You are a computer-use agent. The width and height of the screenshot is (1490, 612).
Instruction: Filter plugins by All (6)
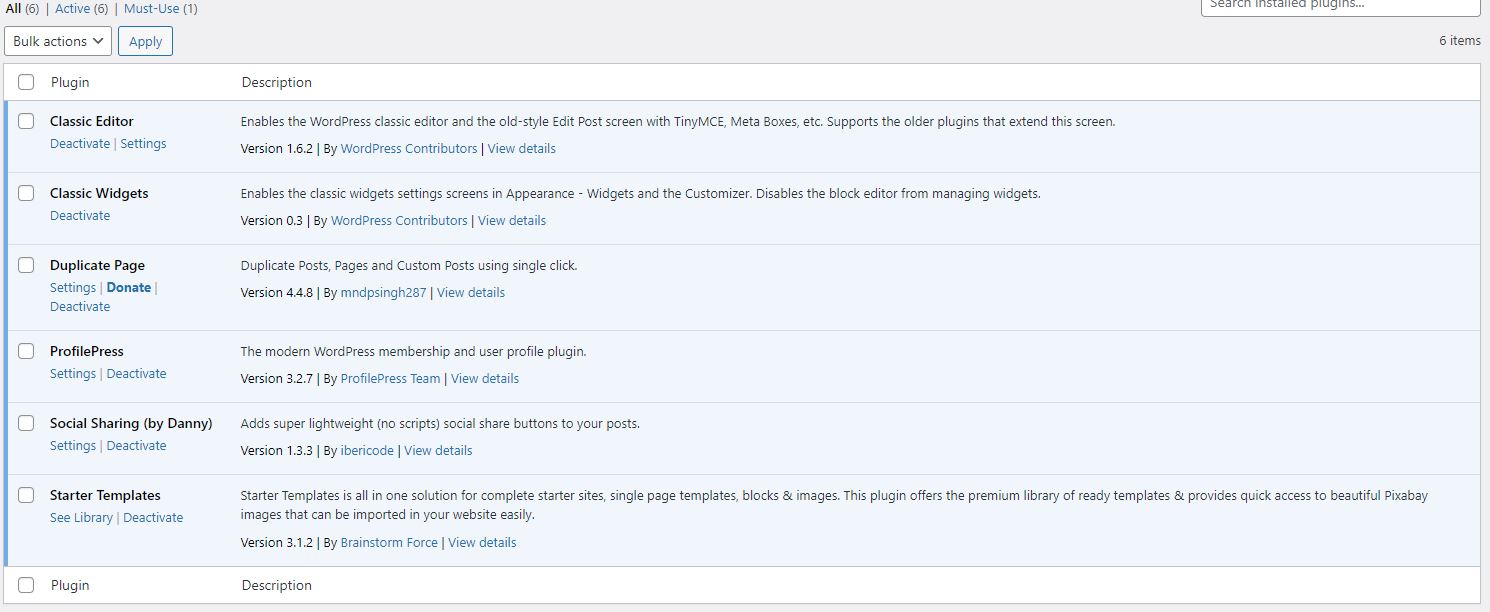pos(21,8)
